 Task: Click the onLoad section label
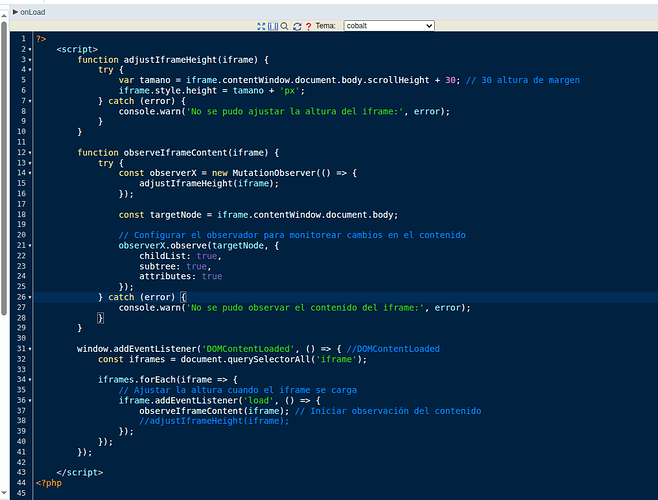[x=33, y=12]
